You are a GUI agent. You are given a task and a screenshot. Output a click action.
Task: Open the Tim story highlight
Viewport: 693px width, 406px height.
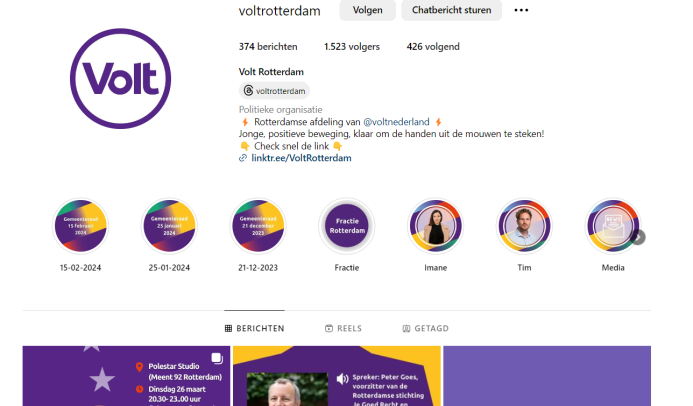(524, 226)
